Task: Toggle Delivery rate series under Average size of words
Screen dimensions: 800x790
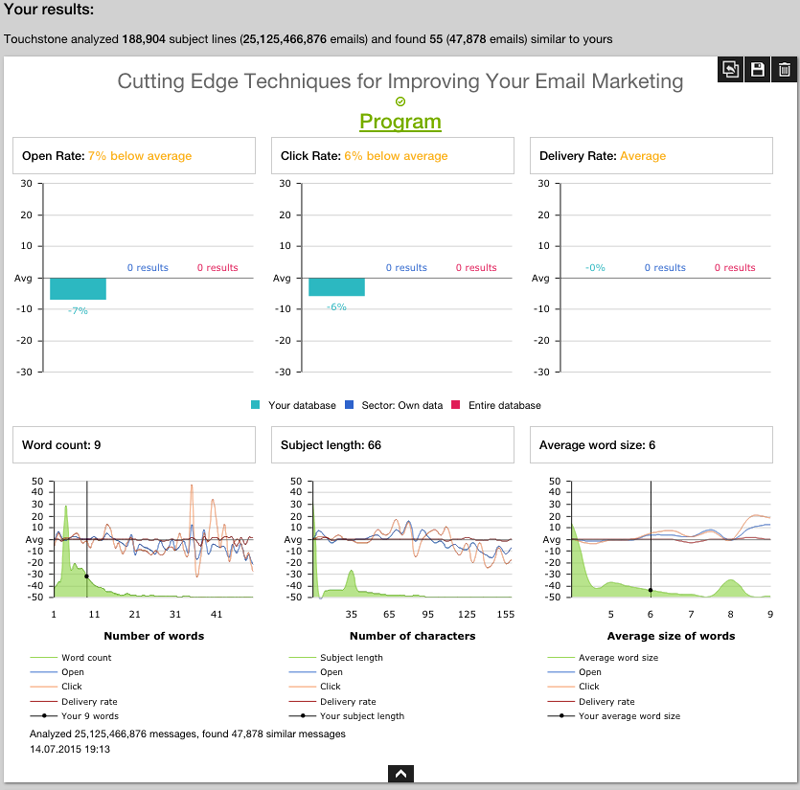Action: tap(591, 701)
